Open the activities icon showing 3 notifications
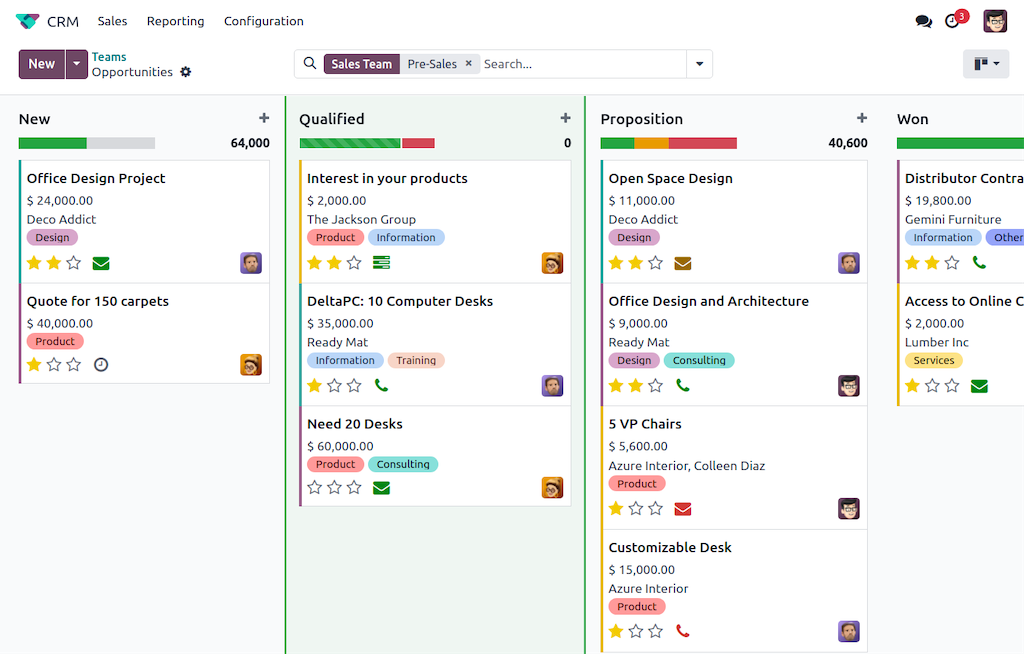 (x=950, y=20)
